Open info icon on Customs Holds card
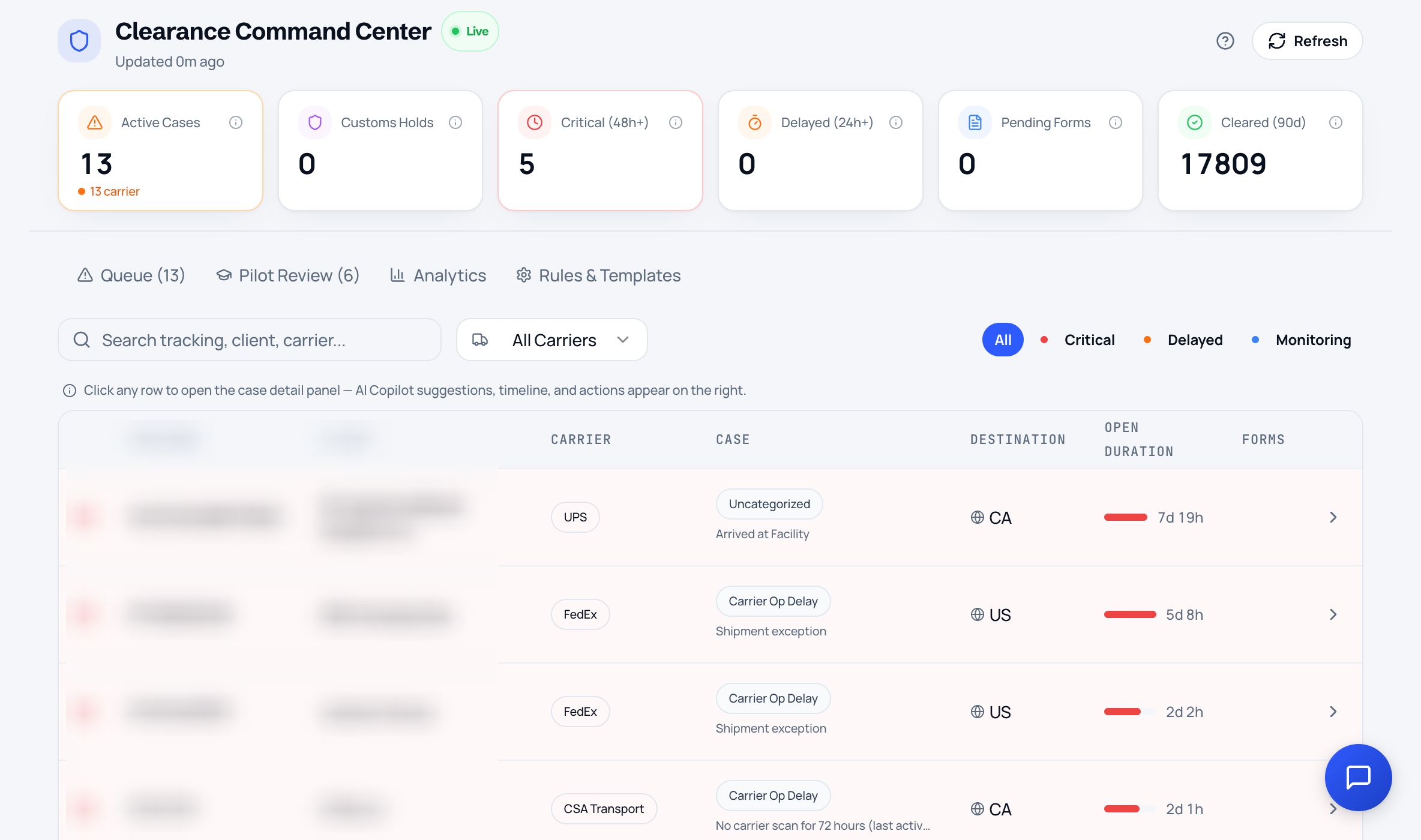Screen dimensions: 1421x840 pyautogui.click(x=455, y=122)
